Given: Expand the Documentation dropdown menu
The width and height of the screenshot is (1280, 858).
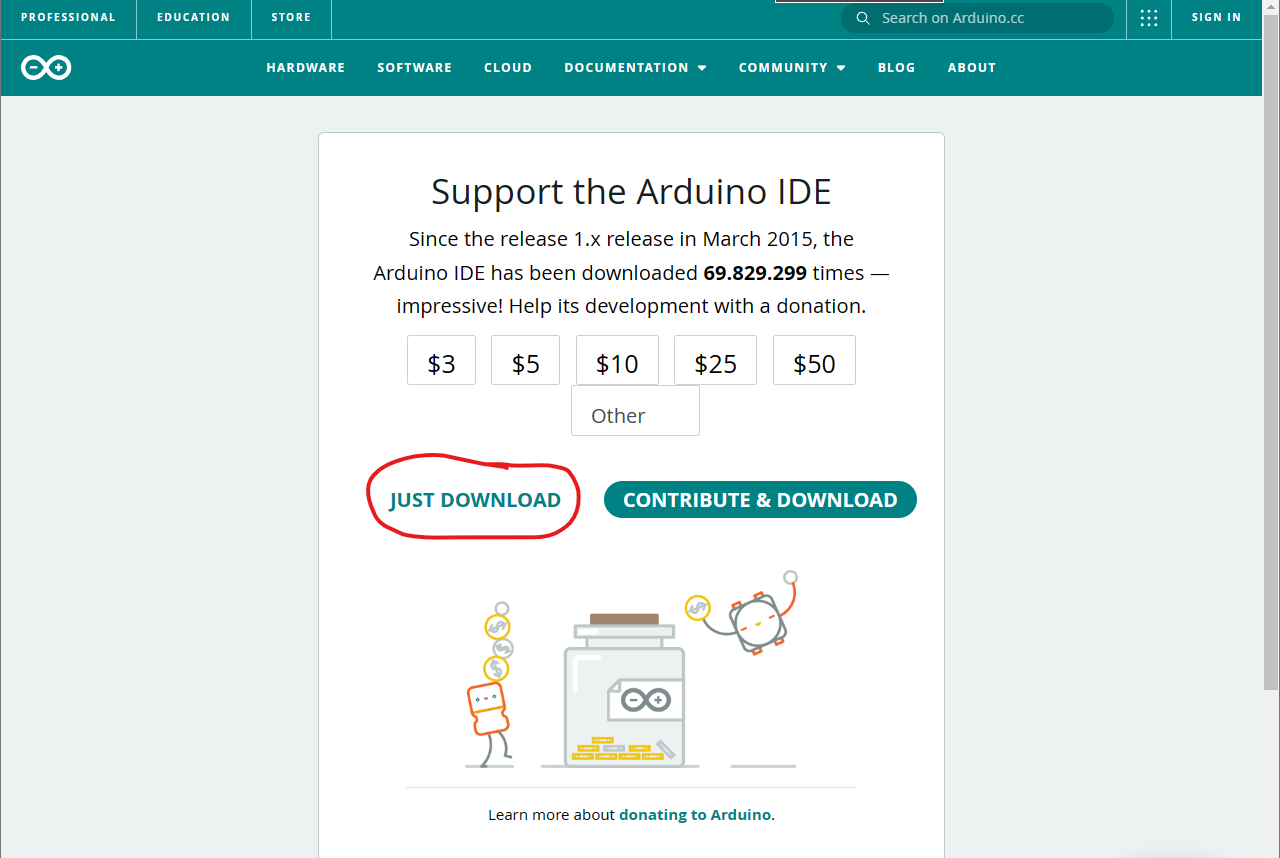Looking at the screenshot, I should pyautogui.click(x=635, y=68).
